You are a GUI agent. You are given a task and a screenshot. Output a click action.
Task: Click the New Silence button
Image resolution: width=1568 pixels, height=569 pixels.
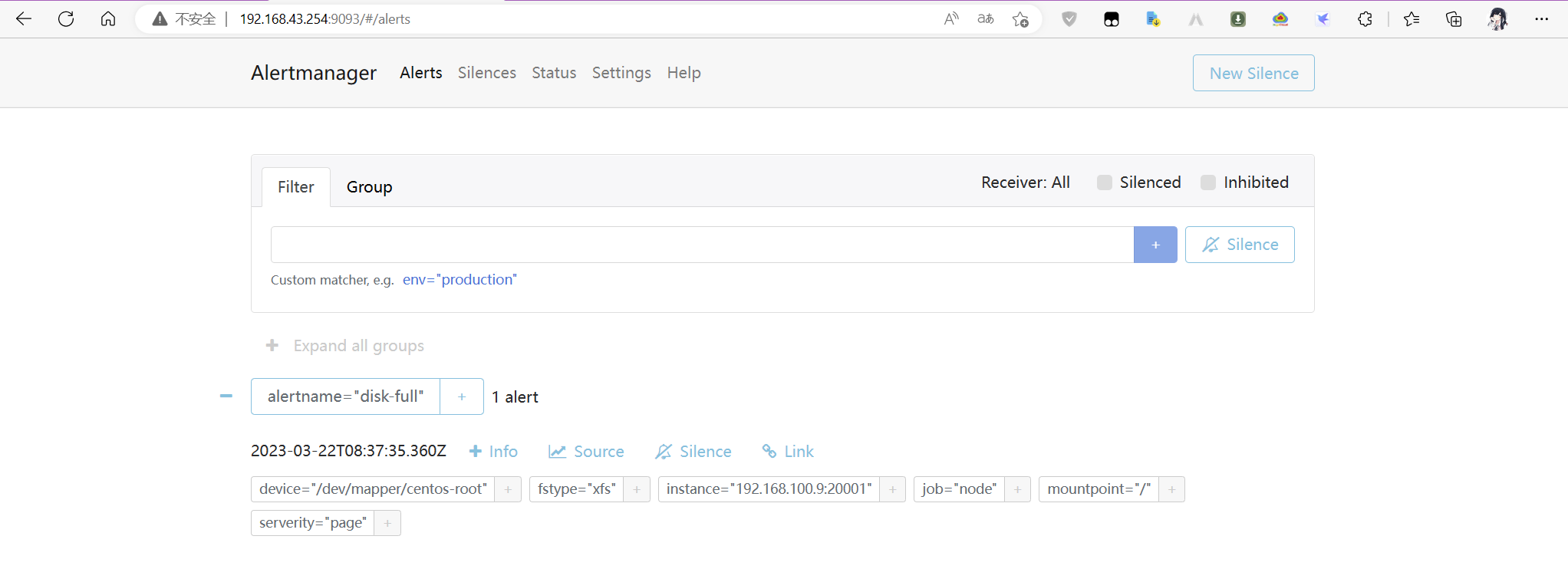1253,73
